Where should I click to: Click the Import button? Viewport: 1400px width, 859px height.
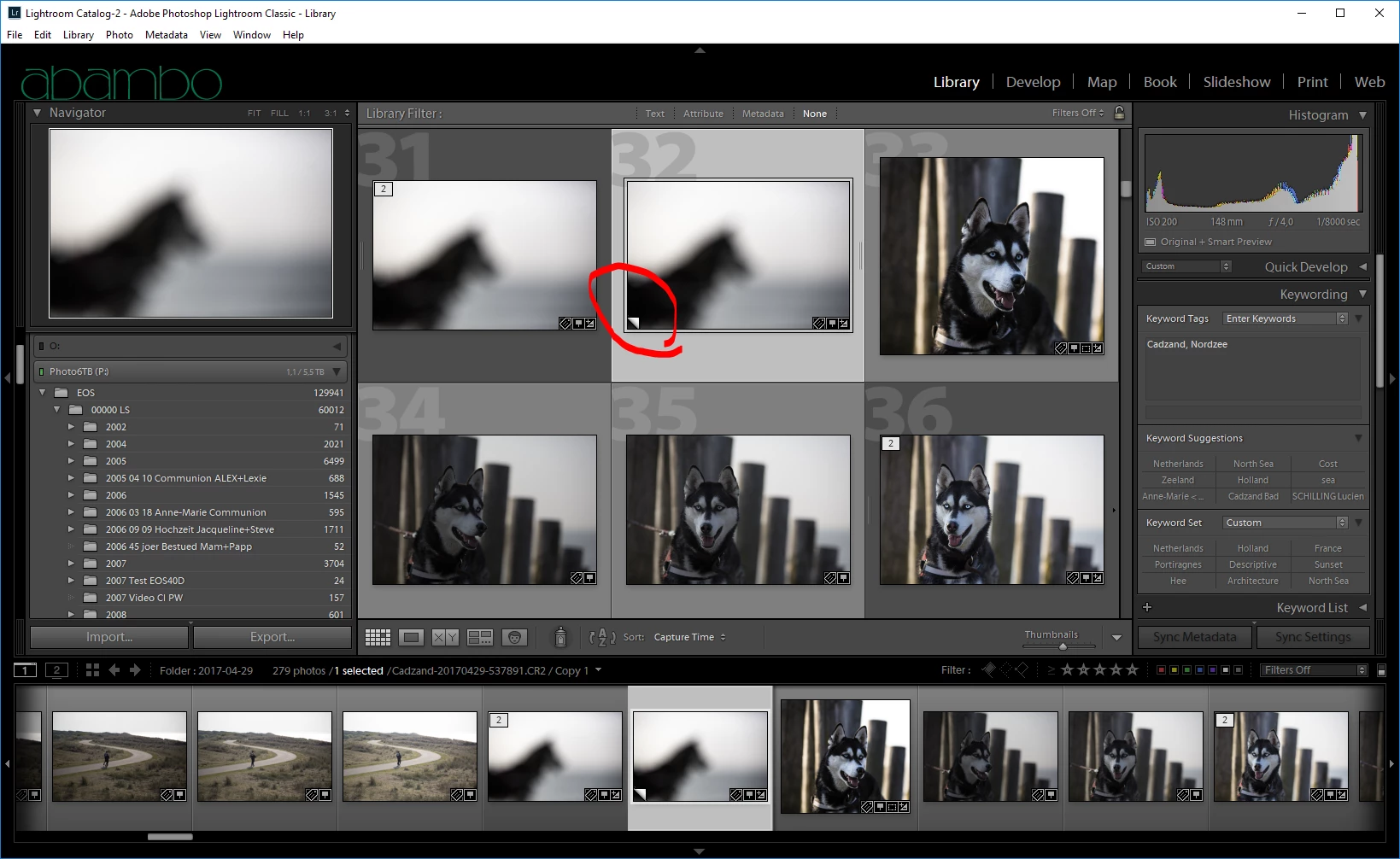point(109,637)
